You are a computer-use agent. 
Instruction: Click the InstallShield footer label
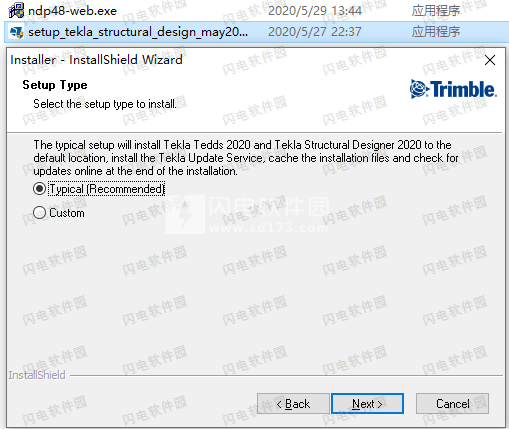pyautogui.click(x=37, y=375)
